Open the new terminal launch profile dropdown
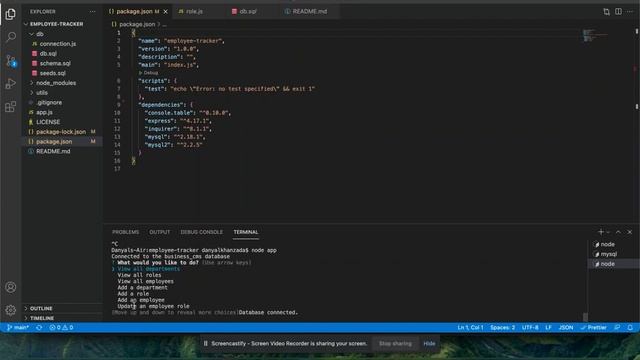The height and width of the screenshot is (360, 640). [x=608, y=232]
